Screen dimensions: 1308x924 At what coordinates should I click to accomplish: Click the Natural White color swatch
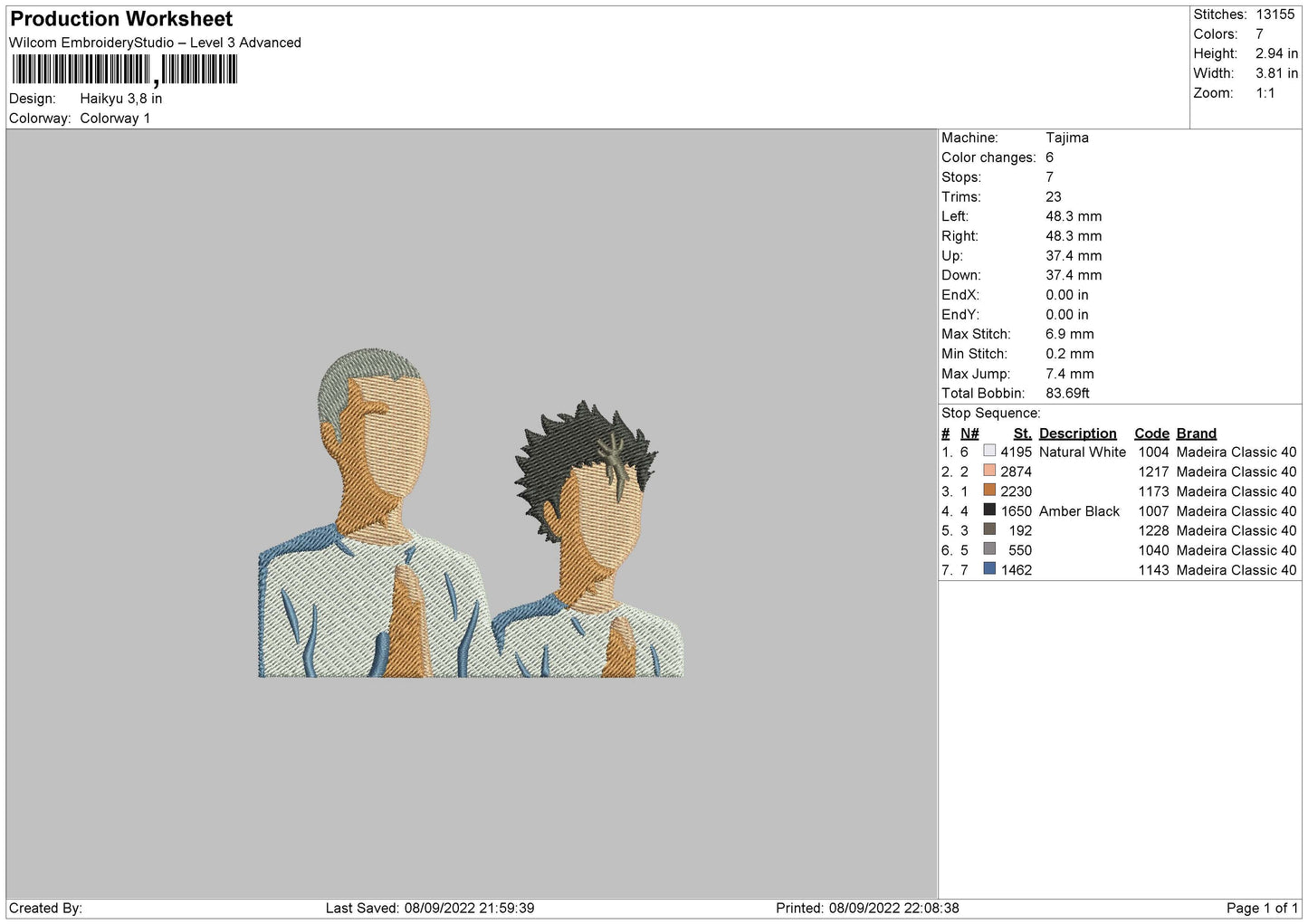989,451
